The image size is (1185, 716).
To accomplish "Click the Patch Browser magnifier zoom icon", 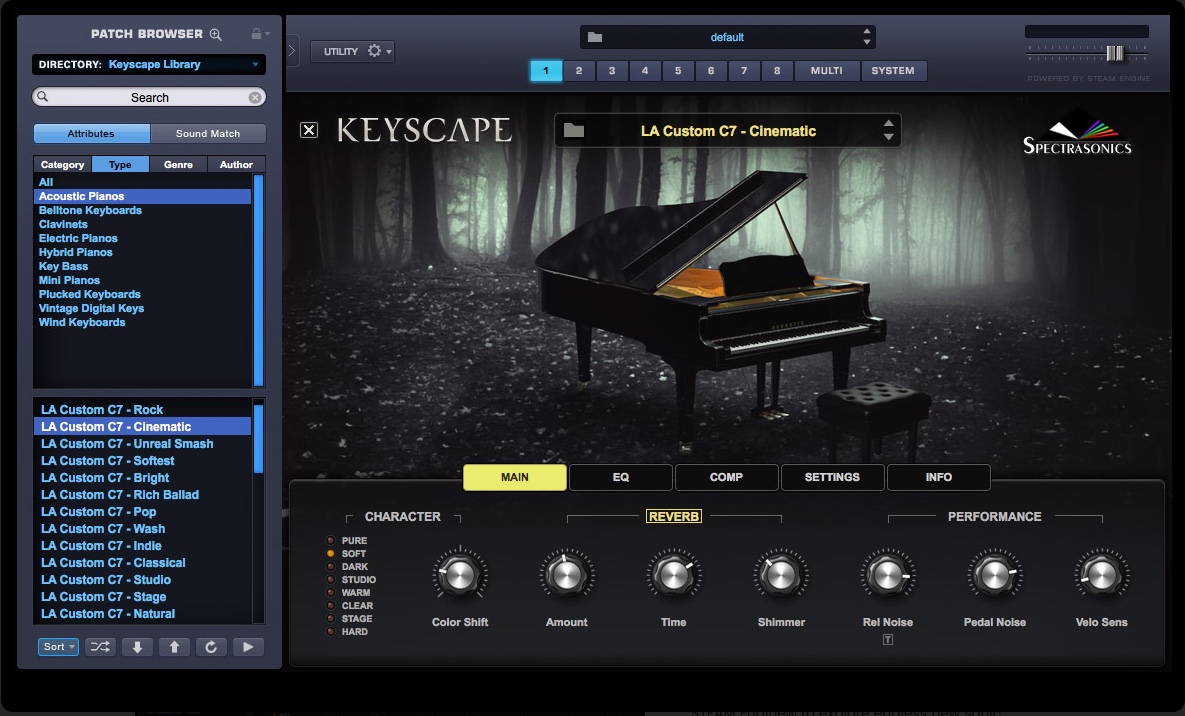I will tap(216, 34).
